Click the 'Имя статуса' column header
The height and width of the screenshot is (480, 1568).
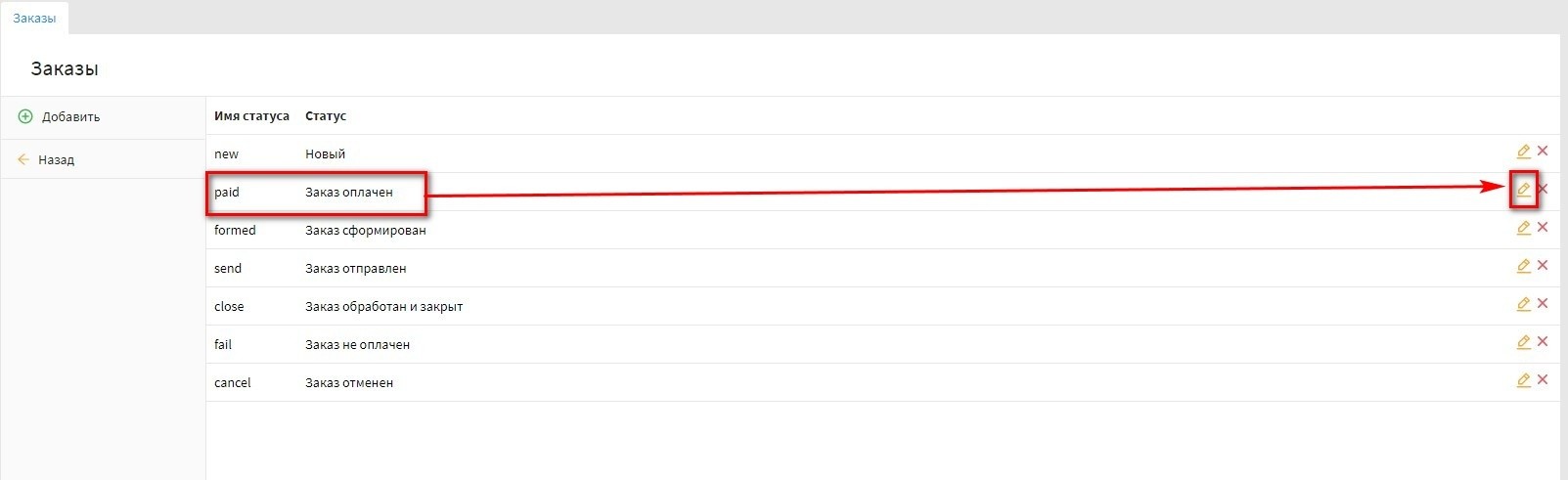251,116
